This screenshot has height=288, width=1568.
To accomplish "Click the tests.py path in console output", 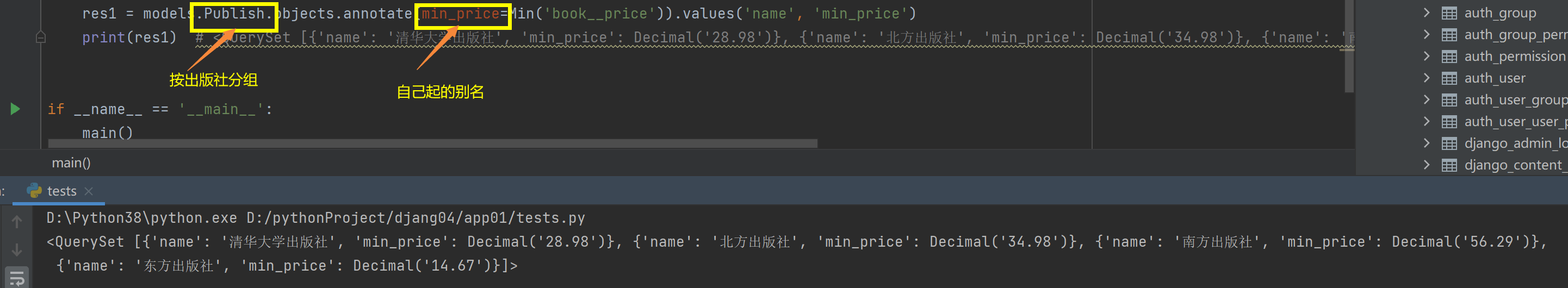I will click(x=416, y=217).
